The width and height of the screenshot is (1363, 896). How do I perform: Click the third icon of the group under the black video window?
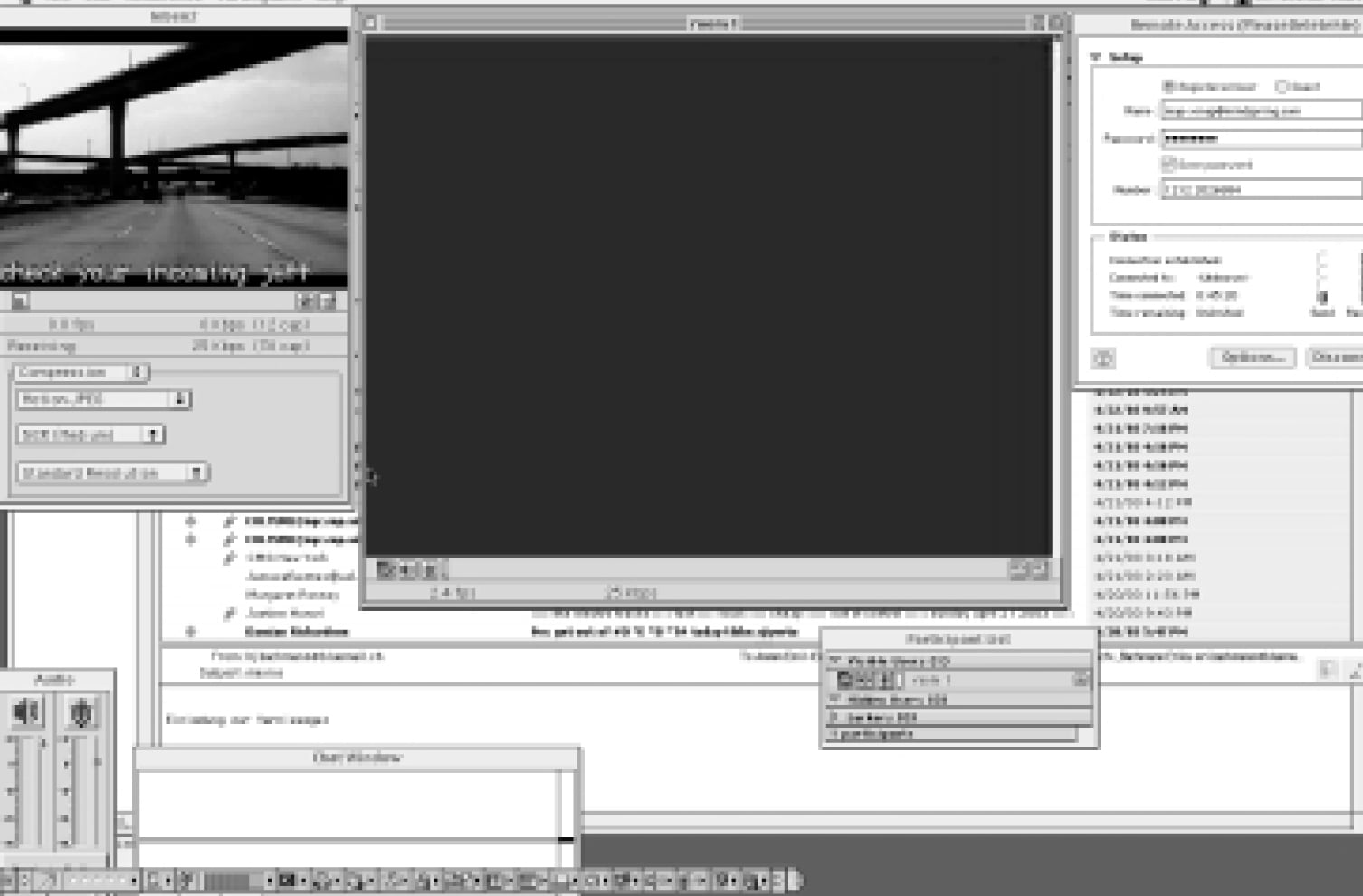tap(430, 569)
